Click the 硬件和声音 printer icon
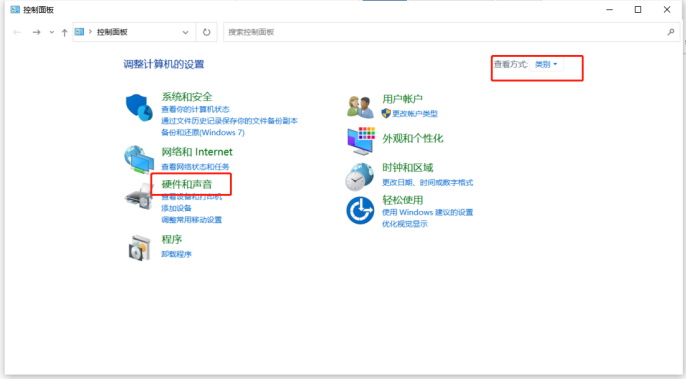Screen dimensions: 686x379 coord(139,197)
